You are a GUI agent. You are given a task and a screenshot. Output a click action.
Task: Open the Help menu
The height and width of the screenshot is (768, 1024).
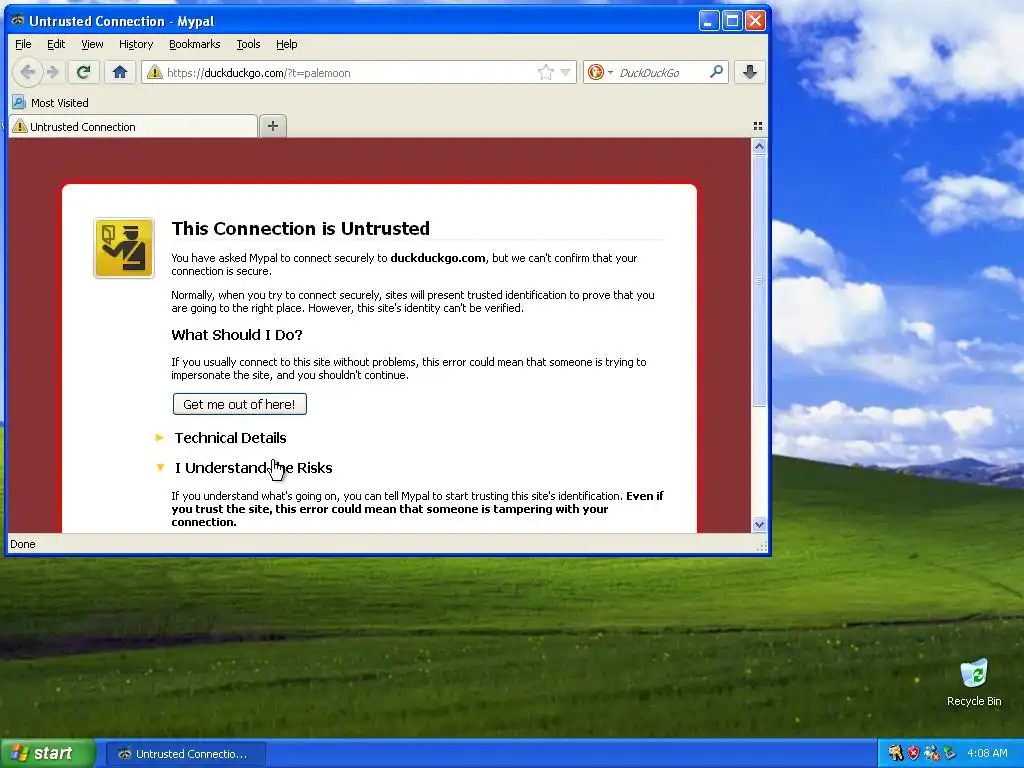287,44
